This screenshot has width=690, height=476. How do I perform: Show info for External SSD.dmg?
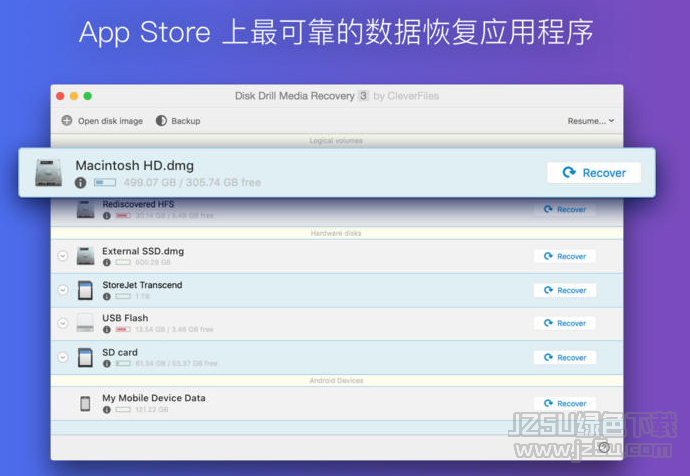(x=106, y=262)
